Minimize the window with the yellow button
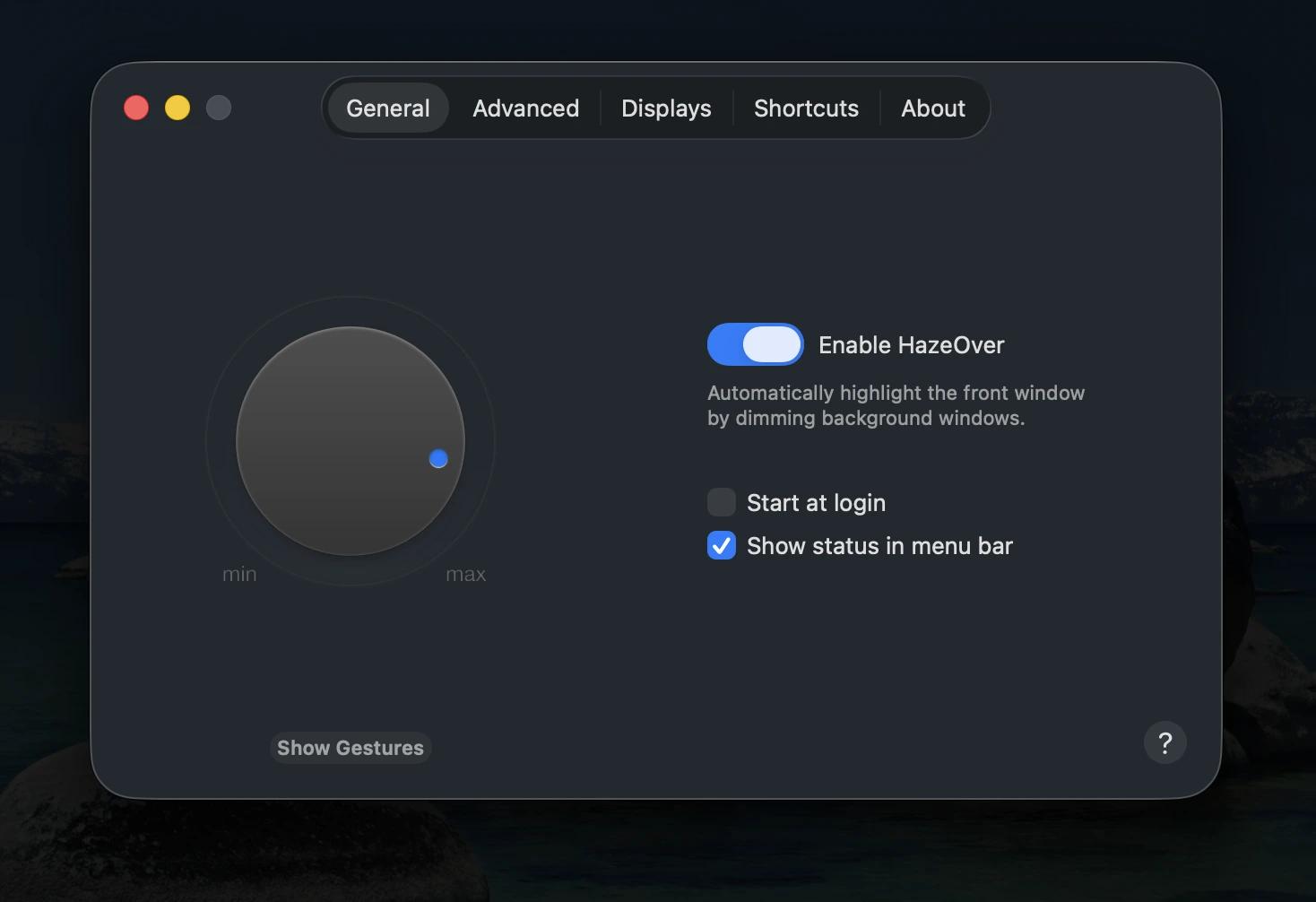This screenshot has height=902, width=1316. click(x=177, y=108)
